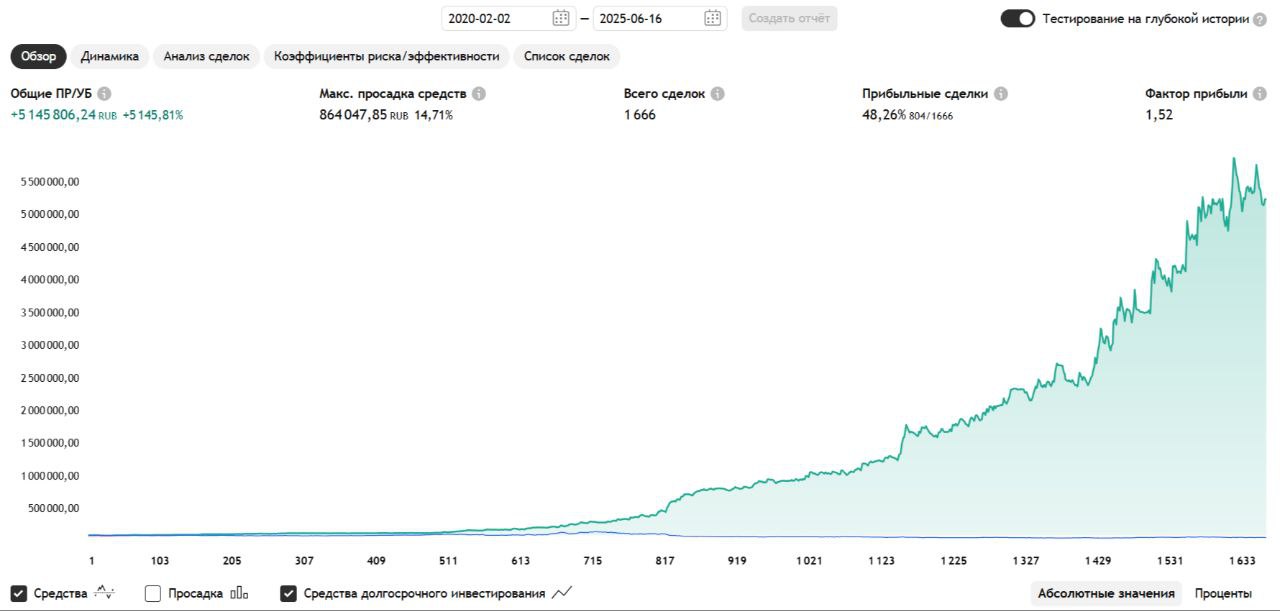Click info icon beside Прибыльные сделки
This screenshot has width=1280, height=611.
click(1001, 93)
